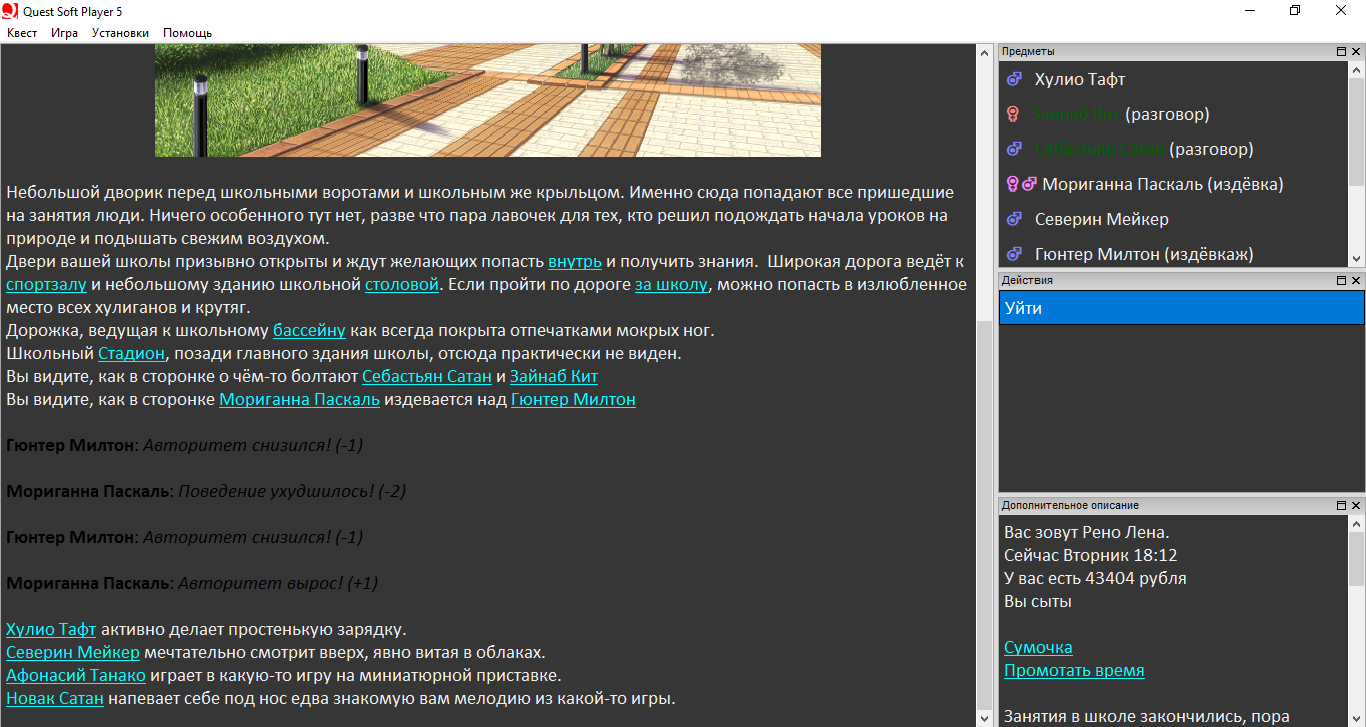Click the male icon beside Гюнтер Милтон
Viewport: 1366px width, 727px height.
(x=1013, y=255)
